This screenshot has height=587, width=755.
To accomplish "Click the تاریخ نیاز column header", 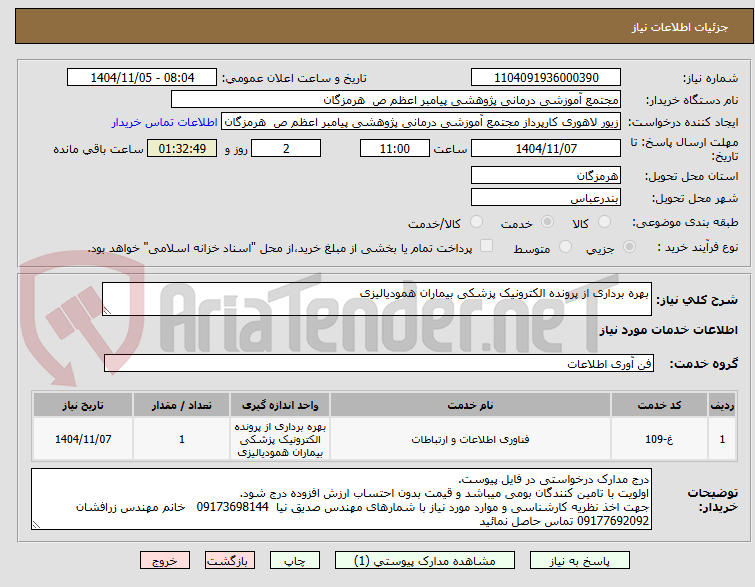I will (x=83, y=405).
